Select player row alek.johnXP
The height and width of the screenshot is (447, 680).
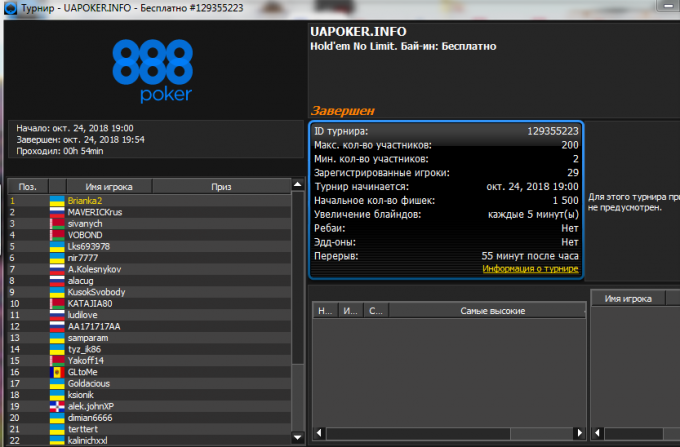149,406
